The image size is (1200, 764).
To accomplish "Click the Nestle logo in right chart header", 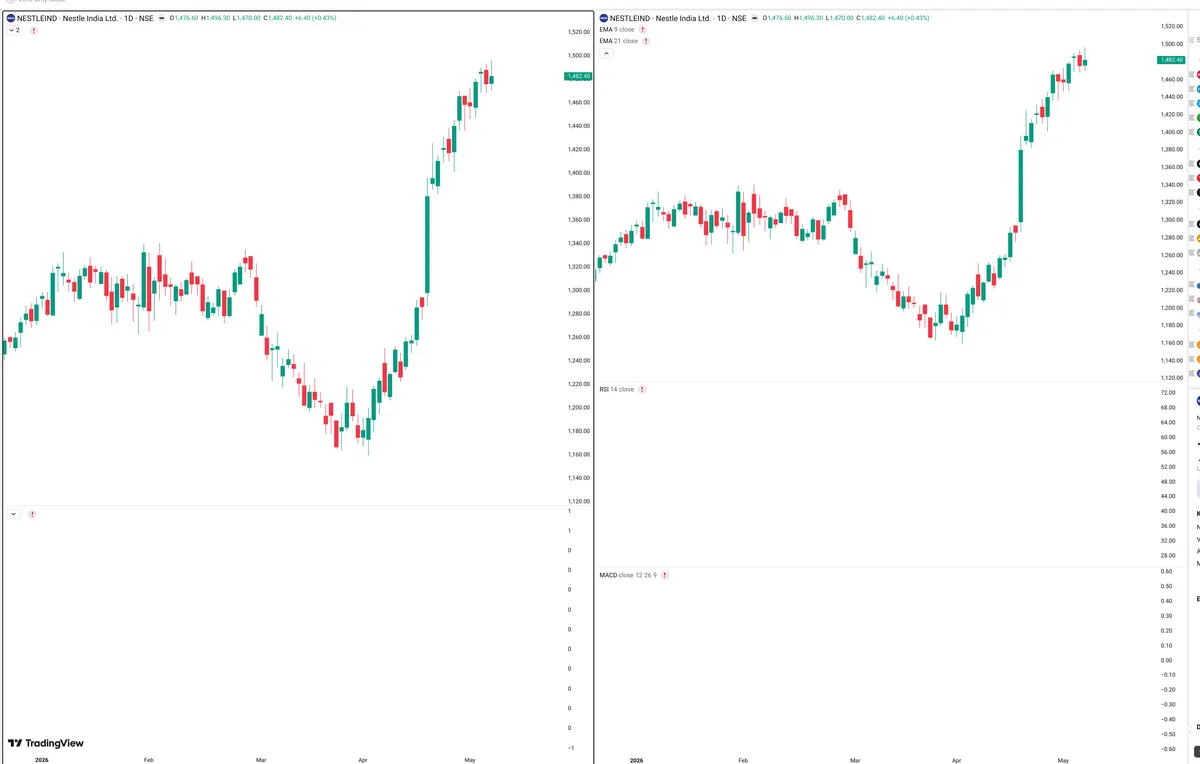I will (x=602, y=18).
